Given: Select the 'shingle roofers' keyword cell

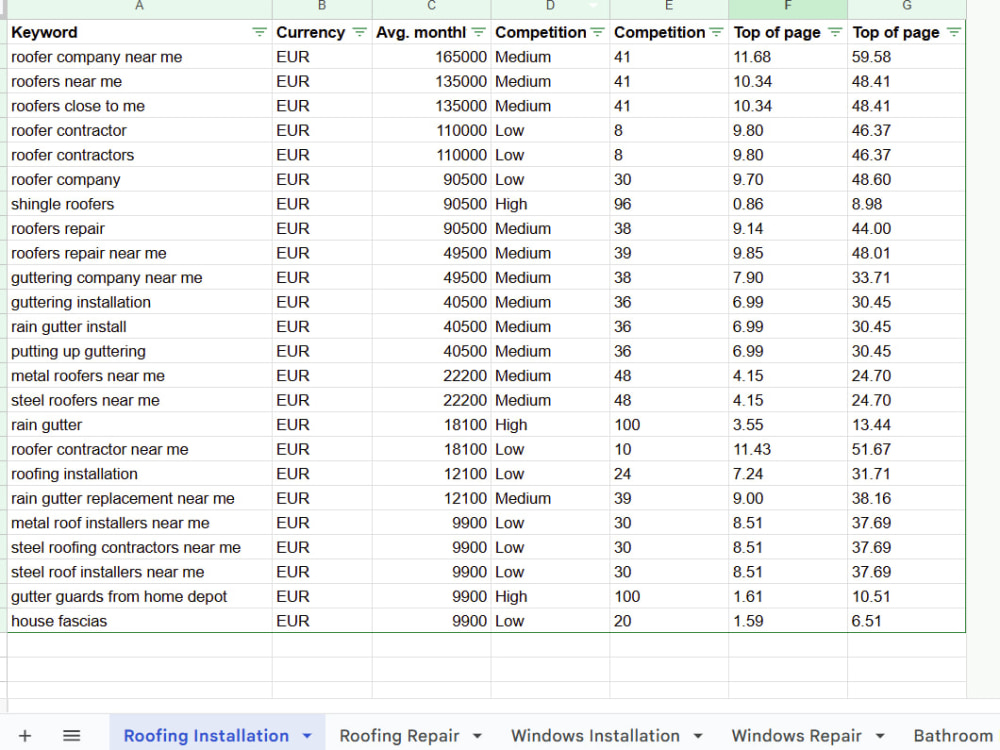Looking at the screenshot, I should [x=140, y=204].
